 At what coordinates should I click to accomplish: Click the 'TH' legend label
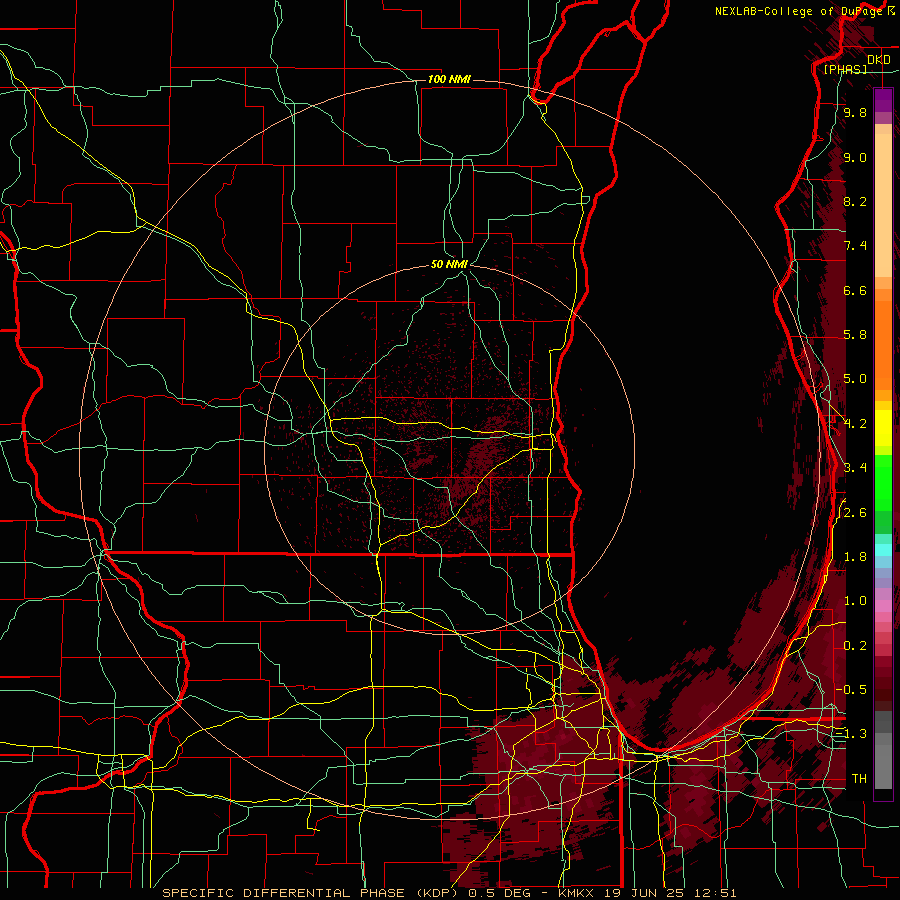pos(859,778)
